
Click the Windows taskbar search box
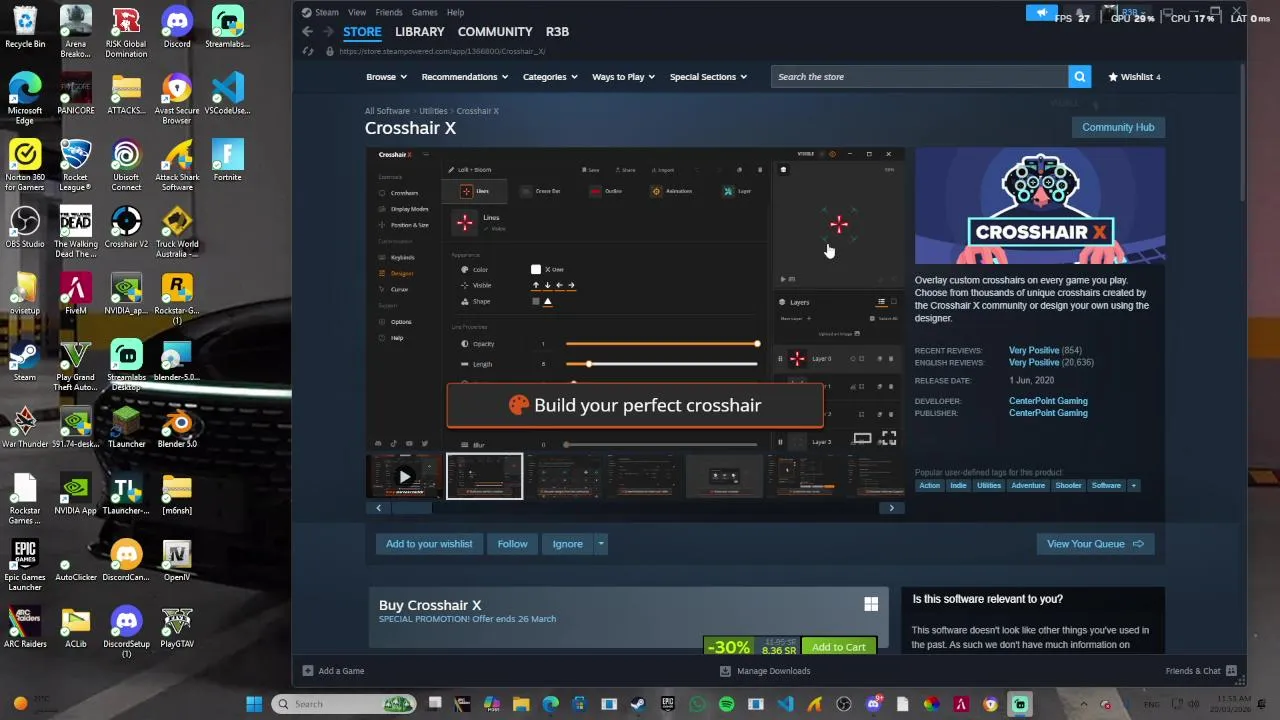click(x=345, y=704)
